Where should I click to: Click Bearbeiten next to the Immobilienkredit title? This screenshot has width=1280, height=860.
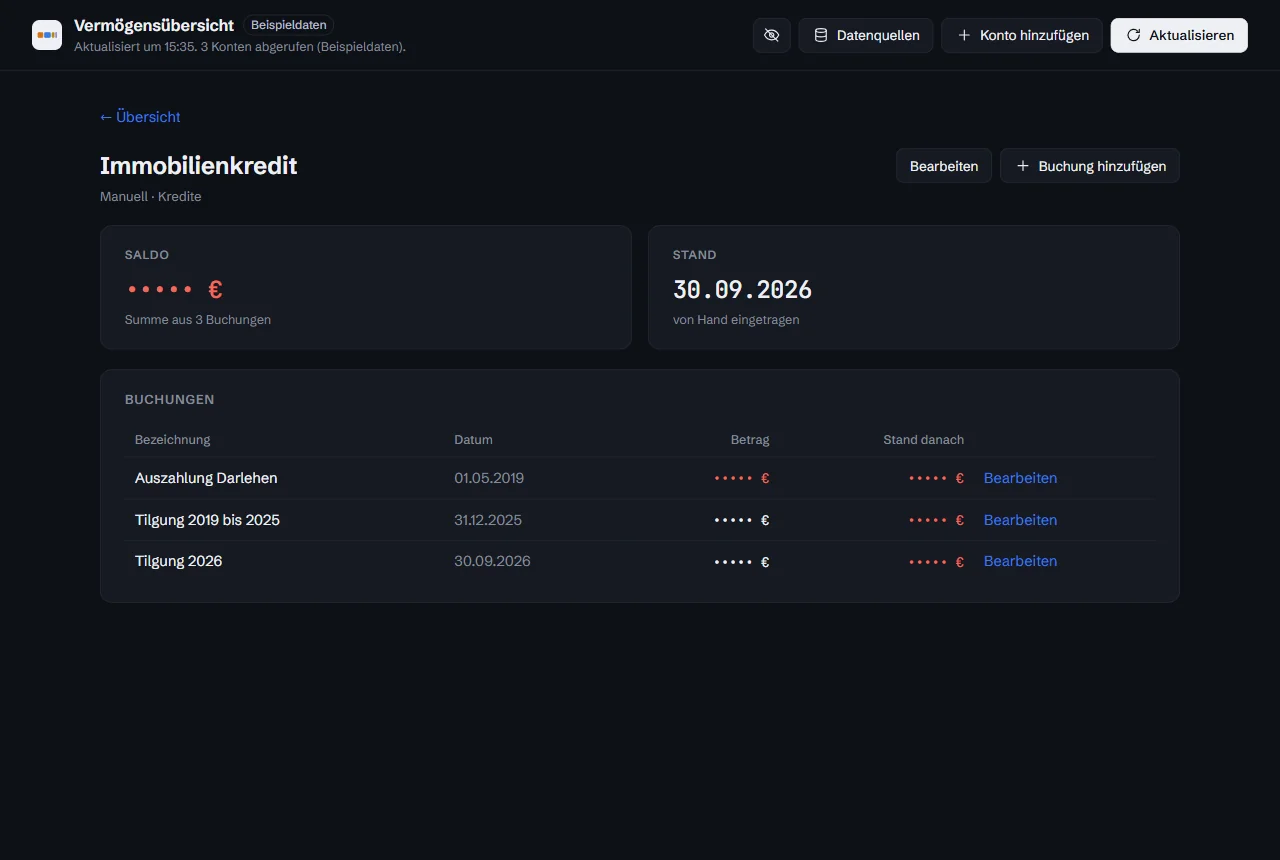pyautogui.click(x=944, y=166)
